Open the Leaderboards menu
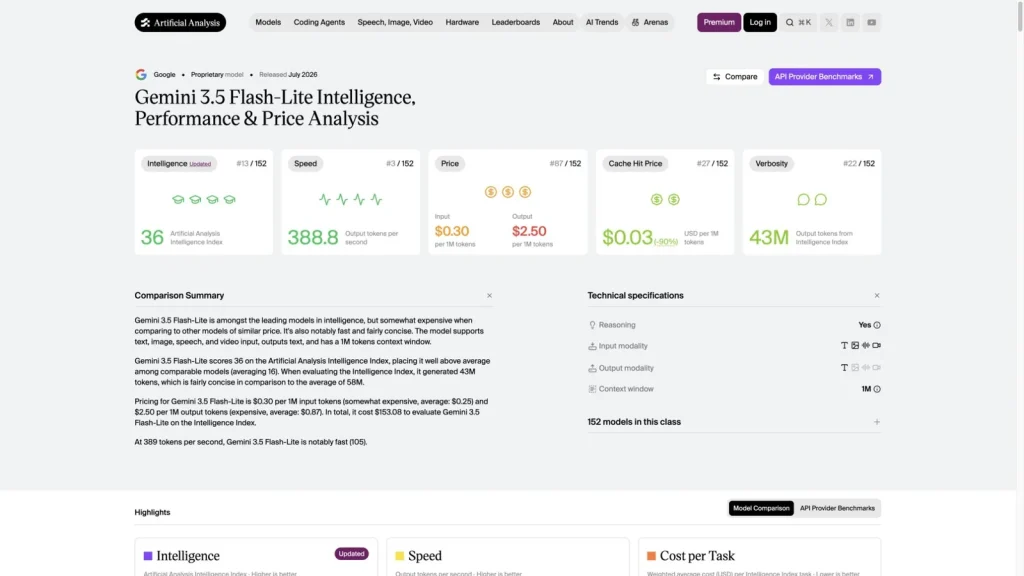 coord(516,22)
